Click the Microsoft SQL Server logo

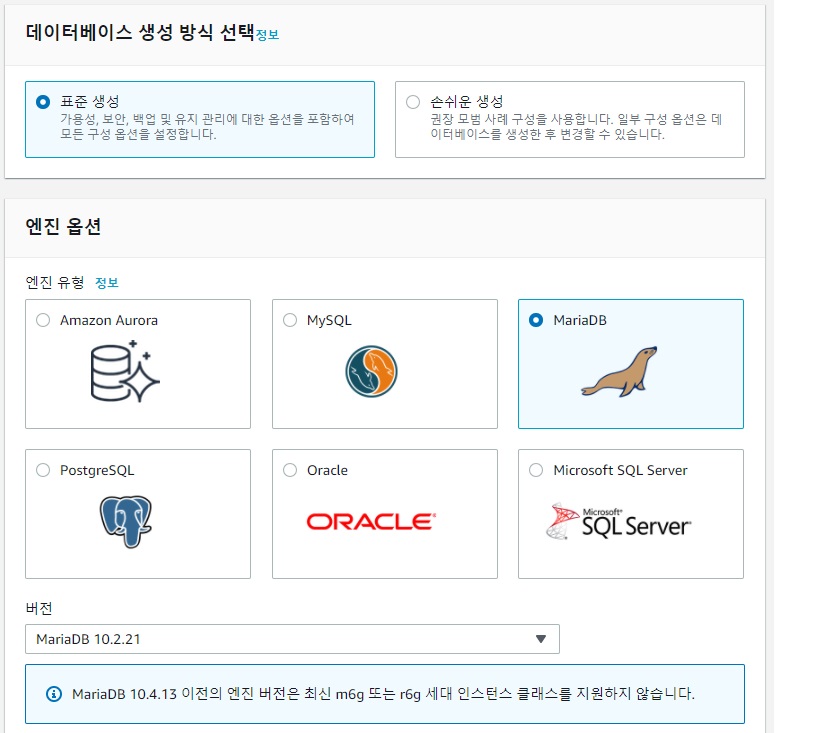pos(618,521)
